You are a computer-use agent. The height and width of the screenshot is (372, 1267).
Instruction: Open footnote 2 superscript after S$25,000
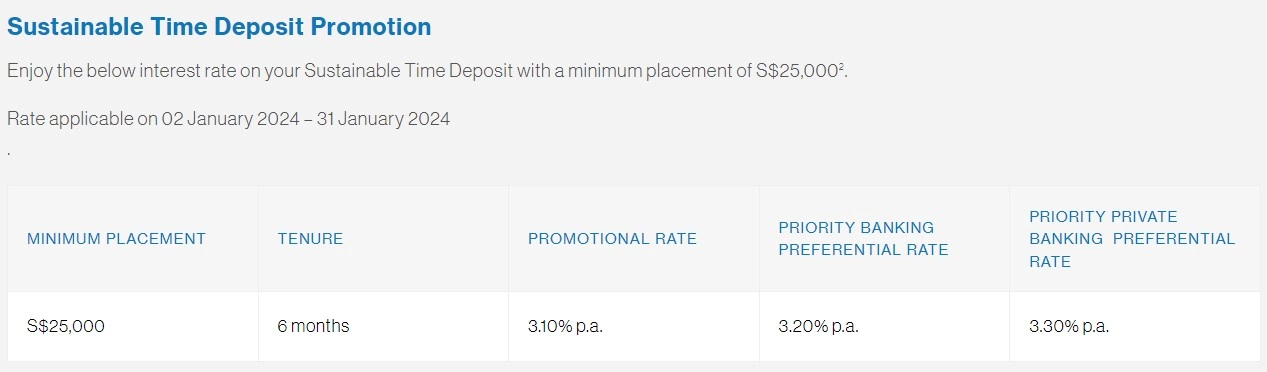pyautogui.click(x=841, y=67)
